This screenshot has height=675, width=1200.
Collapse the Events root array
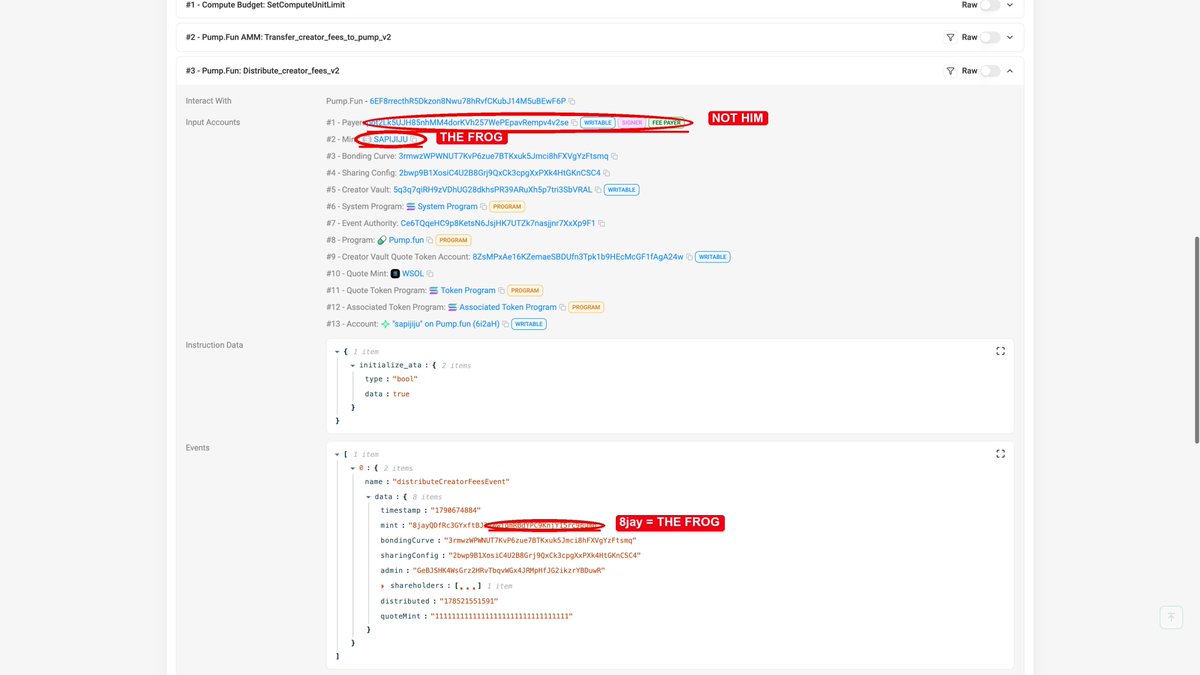click(x=337, y=454)
